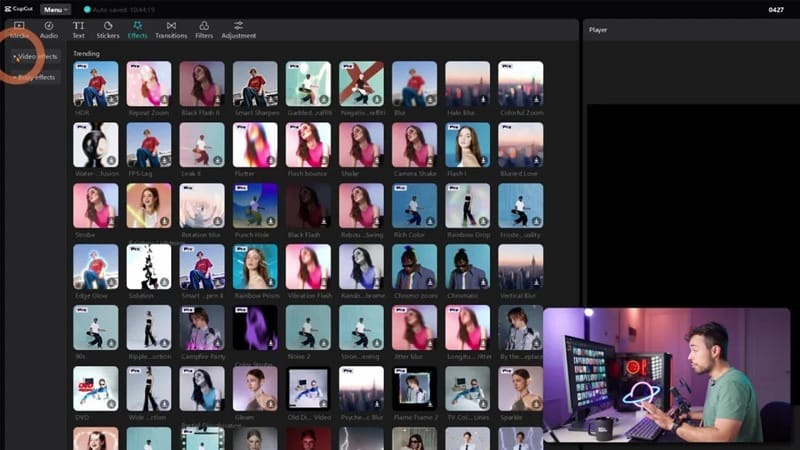Select the Rainbow Prism effect thumbnail

[x=255, y=266]
